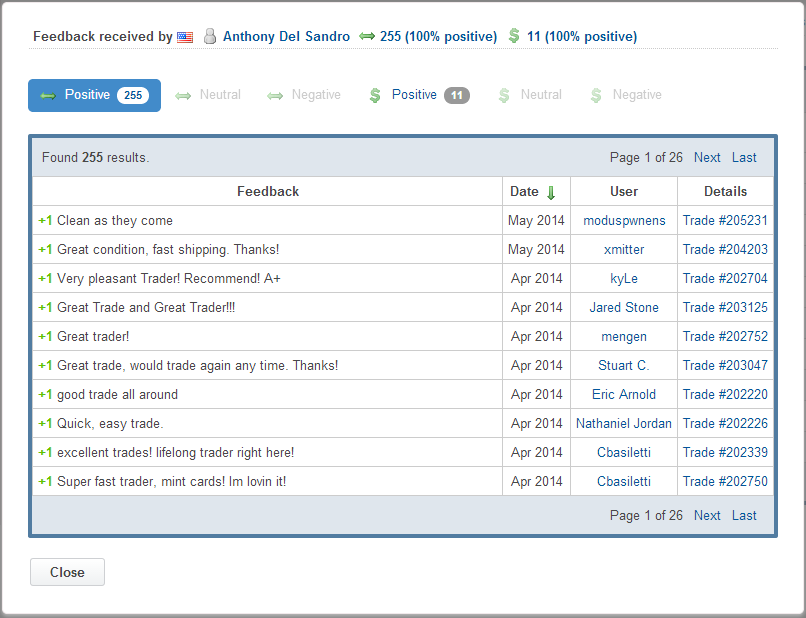View Nathaniel Jordan's profile
This screenshot has height=618, width=806.
pyautogui.click(x=624, y=423)
